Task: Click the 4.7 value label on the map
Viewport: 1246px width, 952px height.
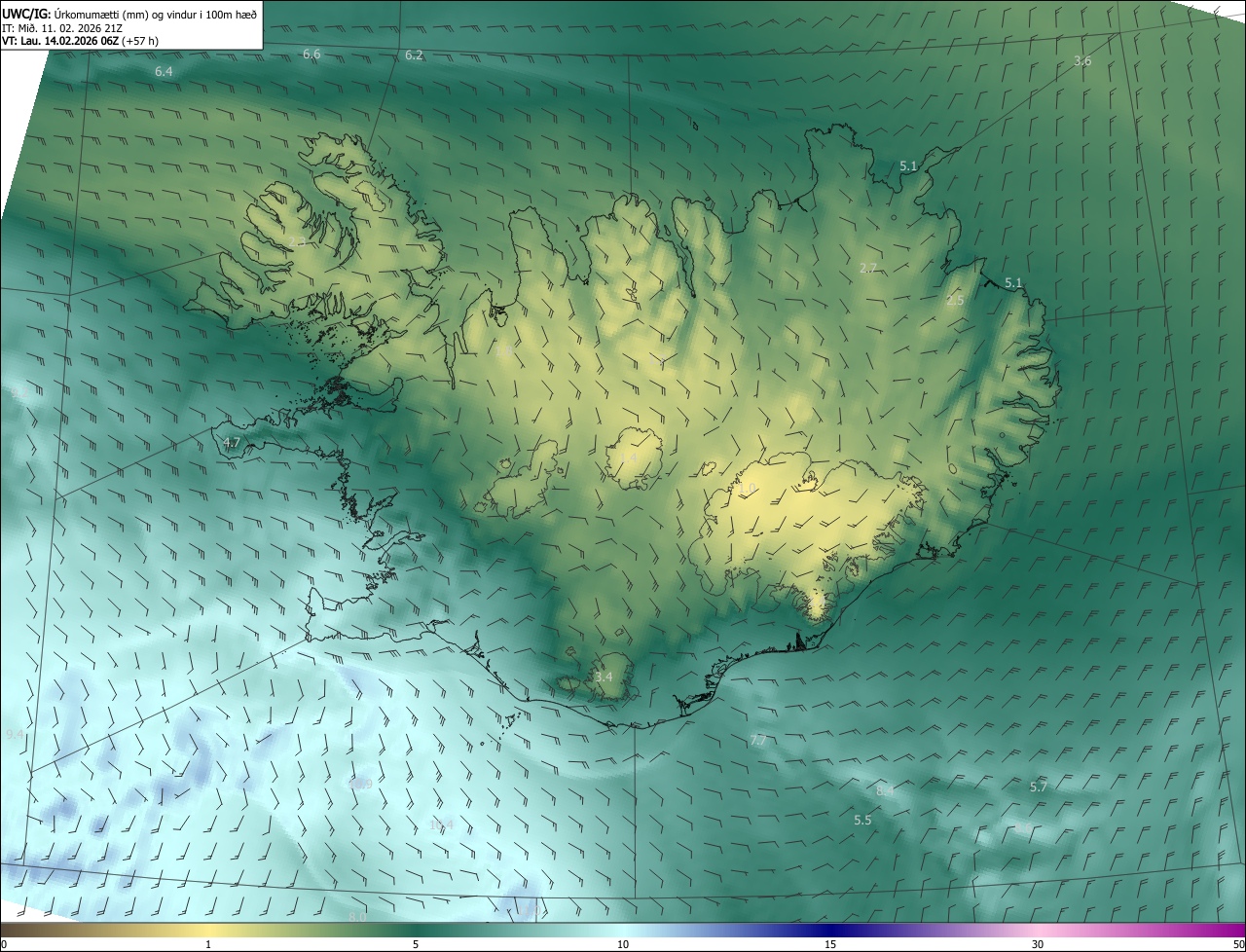Action: (232, 443)
